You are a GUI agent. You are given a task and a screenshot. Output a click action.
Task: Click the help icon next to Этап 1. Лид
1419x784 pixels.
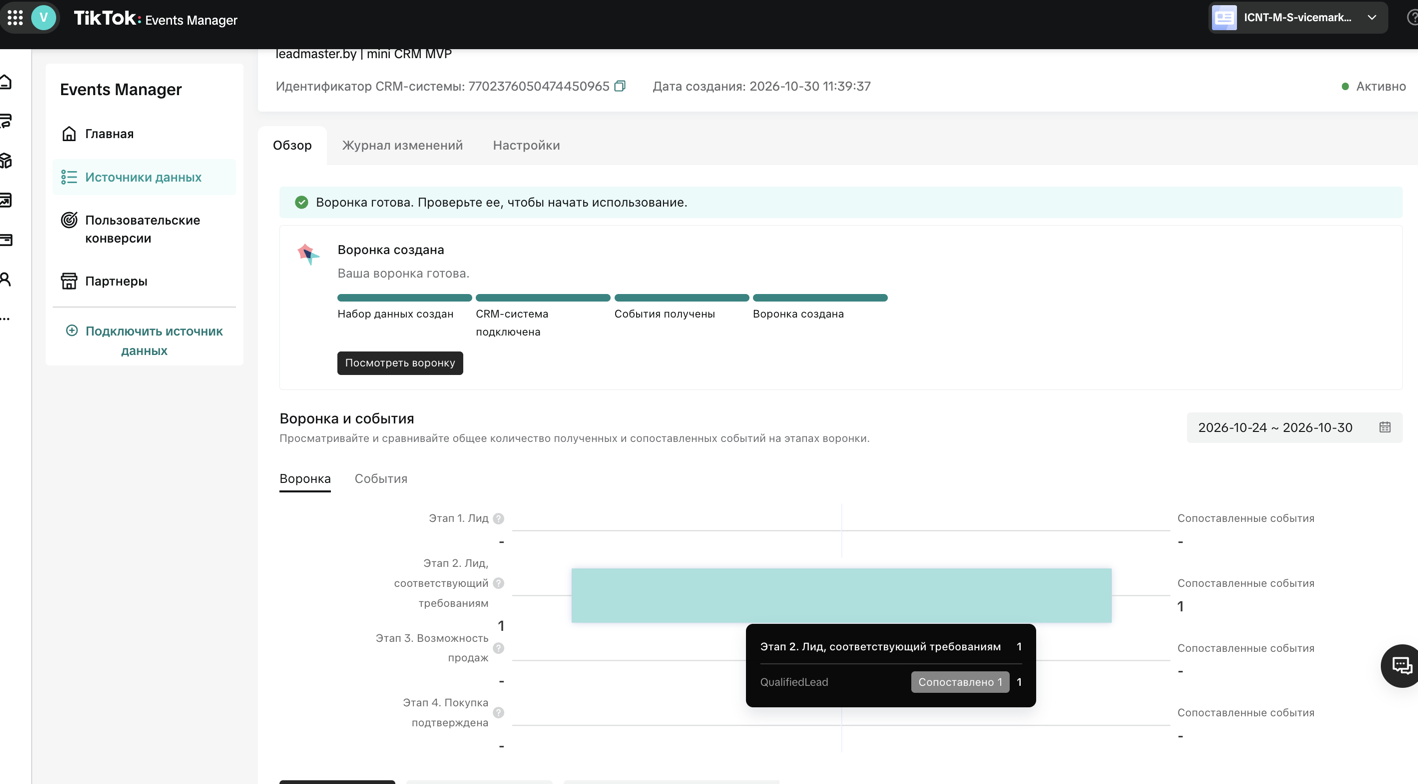[x=498, y=519]
